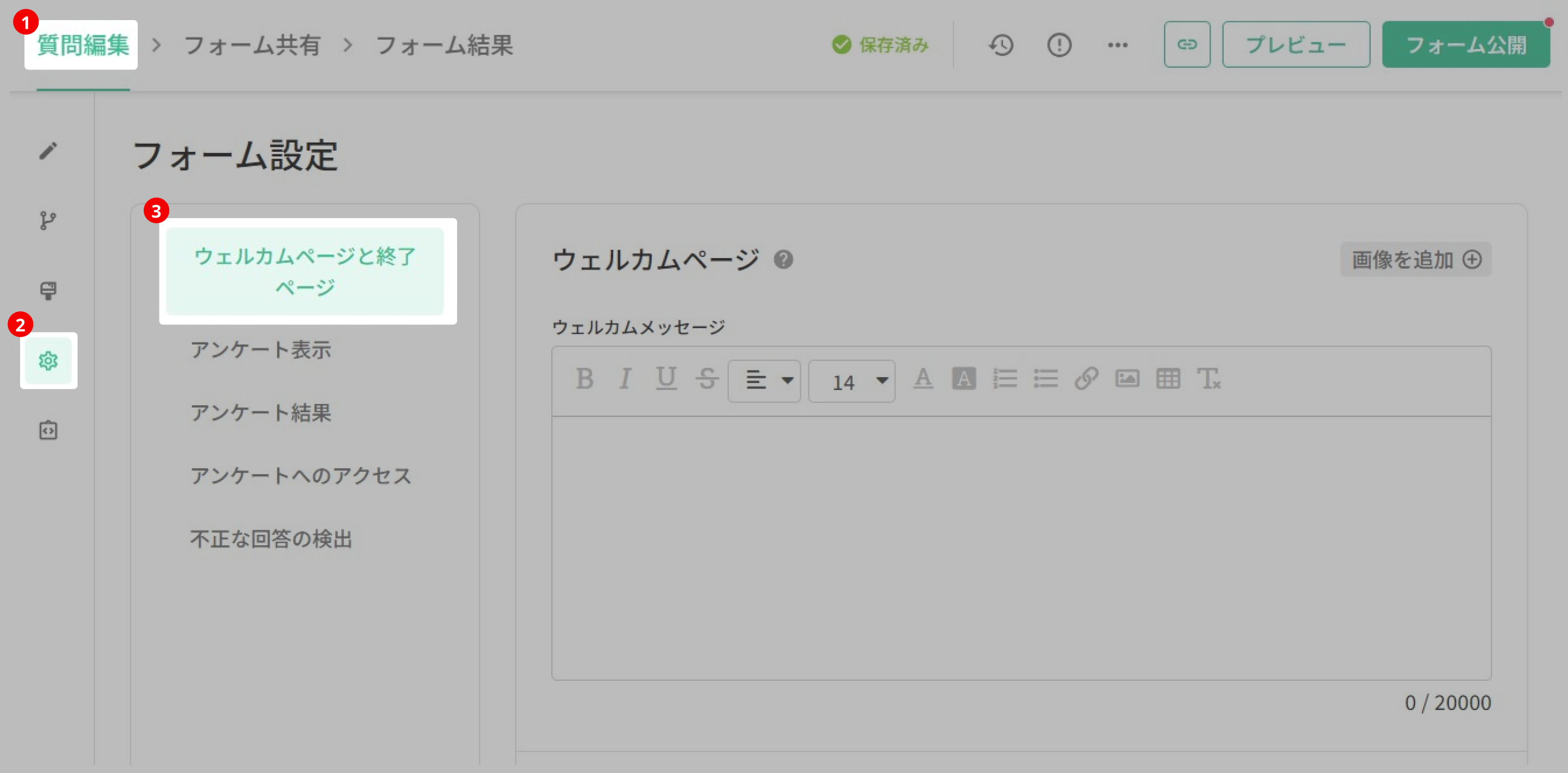Click the copy link icon button

click(x=1187, y=44)
